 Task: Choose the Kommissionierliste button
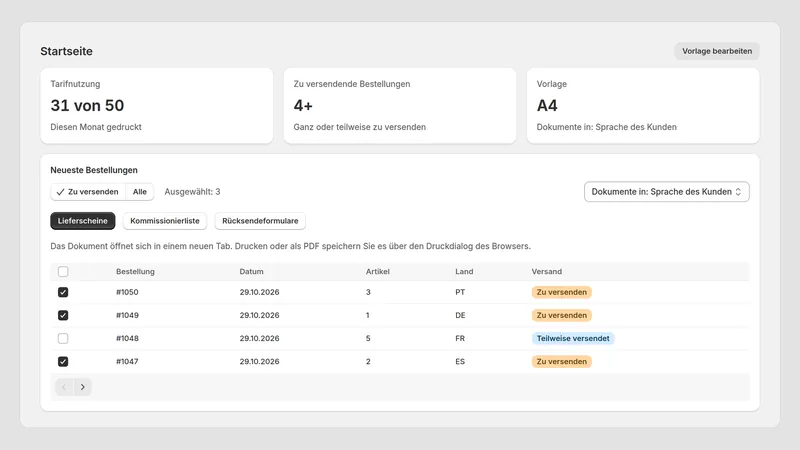[x=165, y=221]
